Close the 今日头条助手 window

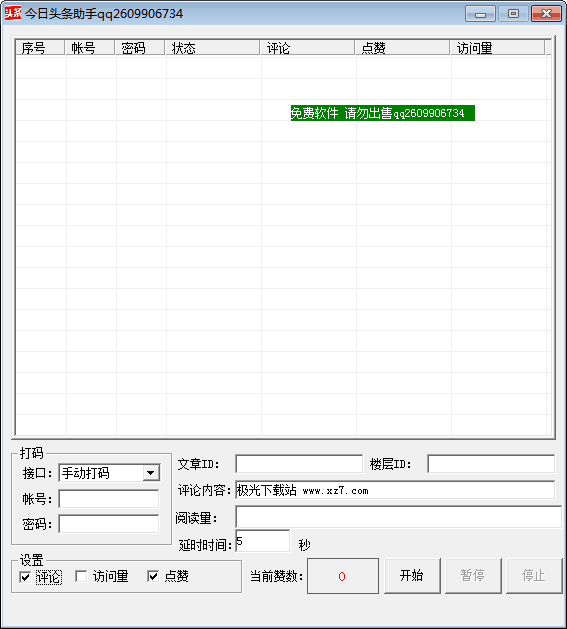coord(546,14)
